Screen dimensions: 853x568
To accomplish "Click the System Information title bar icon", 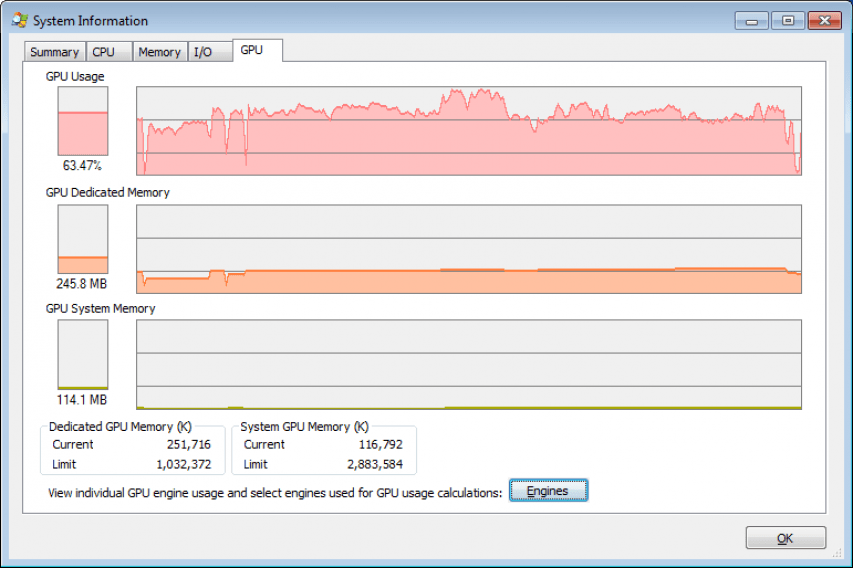I will (20, 21).
